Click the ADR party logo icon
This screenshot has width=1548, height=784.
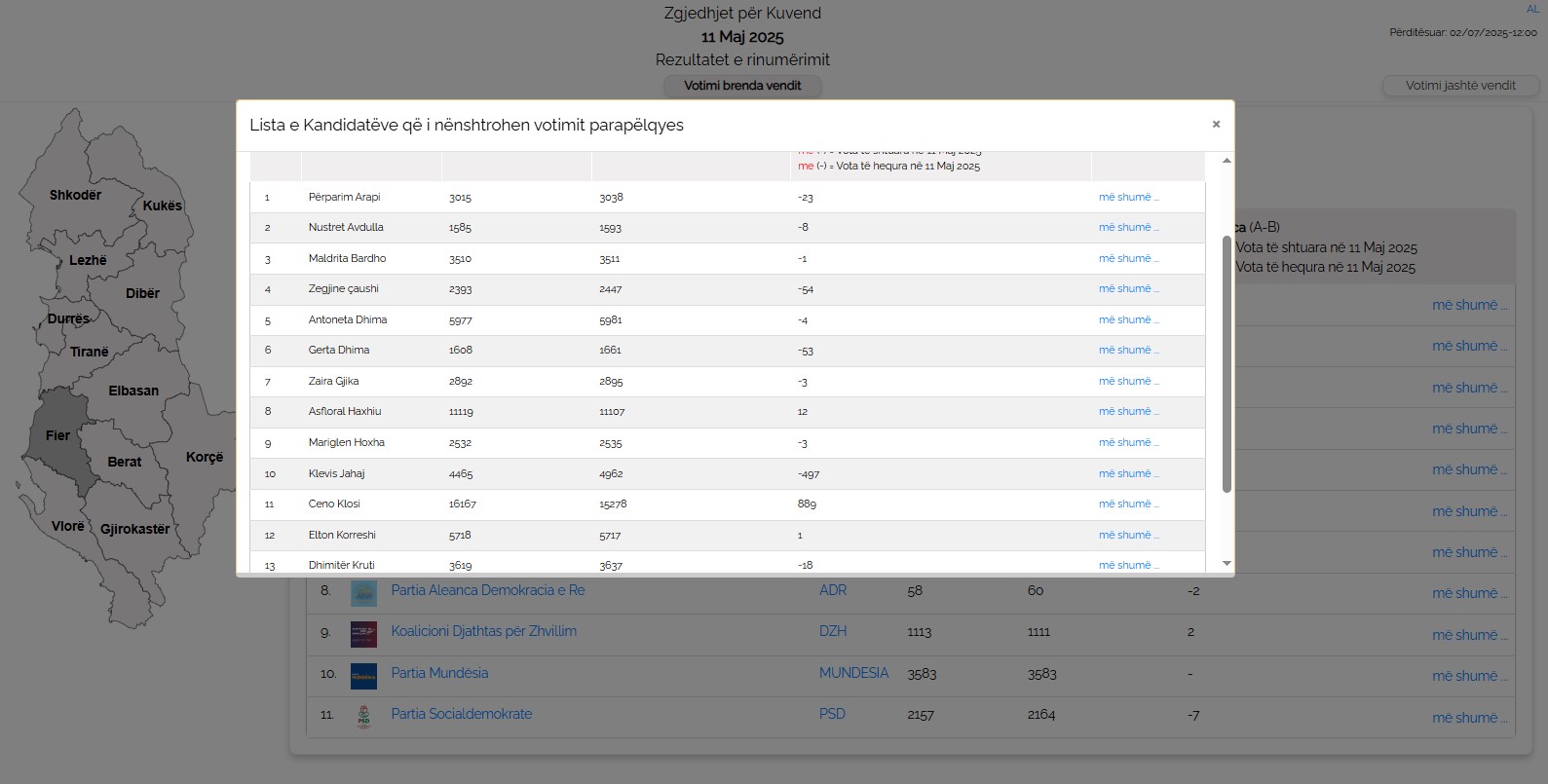pos(363,592)
